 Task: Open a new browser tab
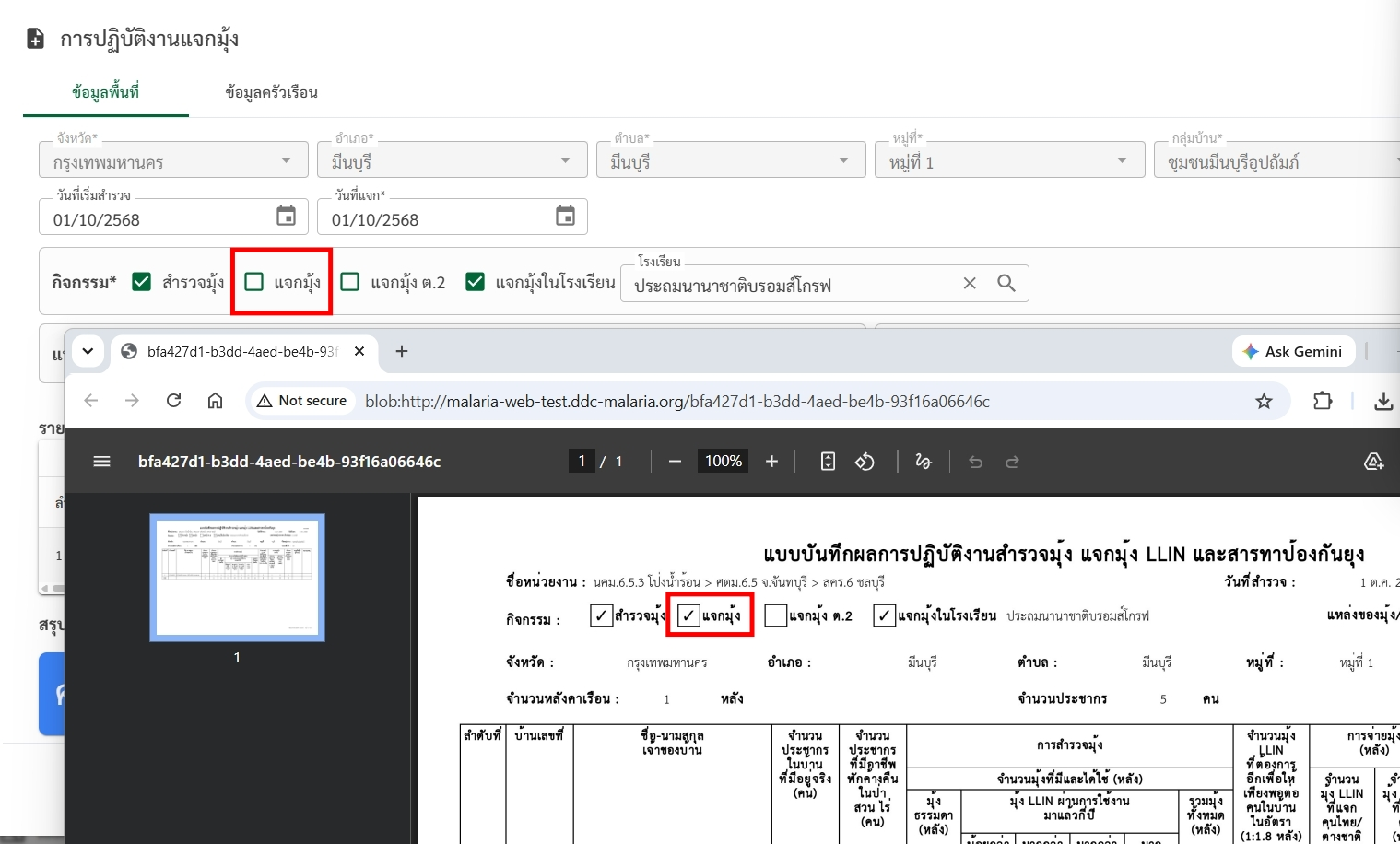coord(402,351)
